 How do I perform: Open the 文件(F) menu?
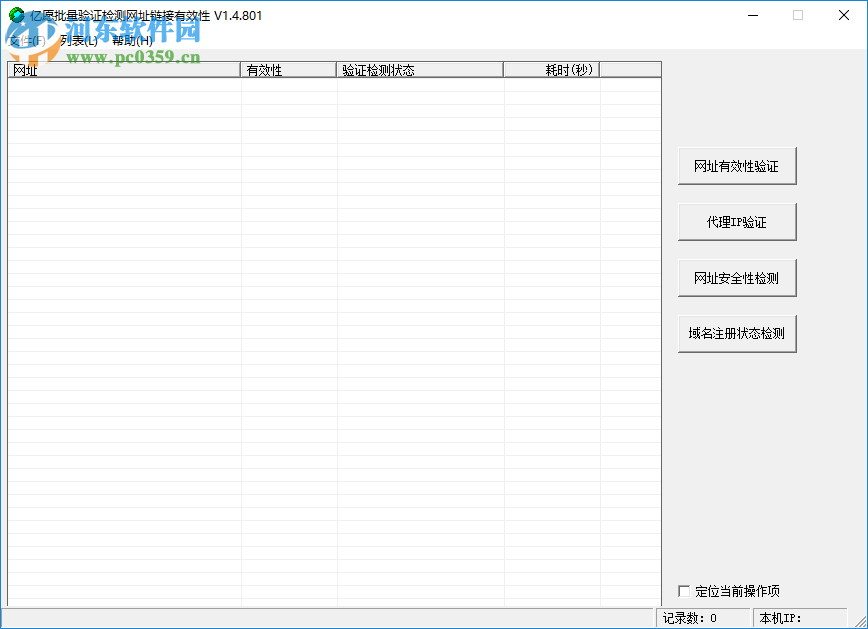click(27, 40)
